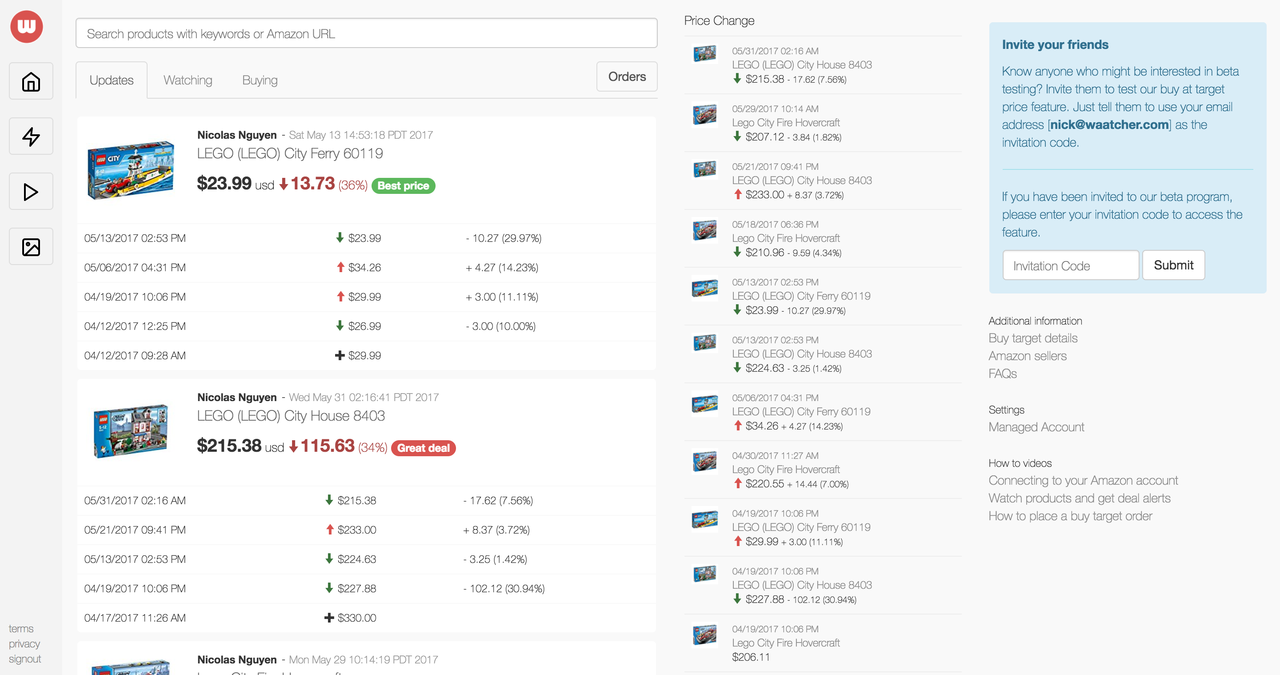Click the 04/12/2017 12:25 PM row showing $26.99
The height and width of the screenshot is (675, 1280).
click(366, 326)
